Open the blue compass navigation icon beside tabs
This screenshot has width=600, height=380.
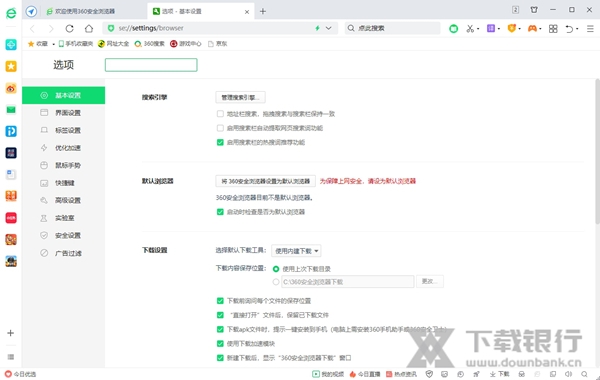click(31, 11)
